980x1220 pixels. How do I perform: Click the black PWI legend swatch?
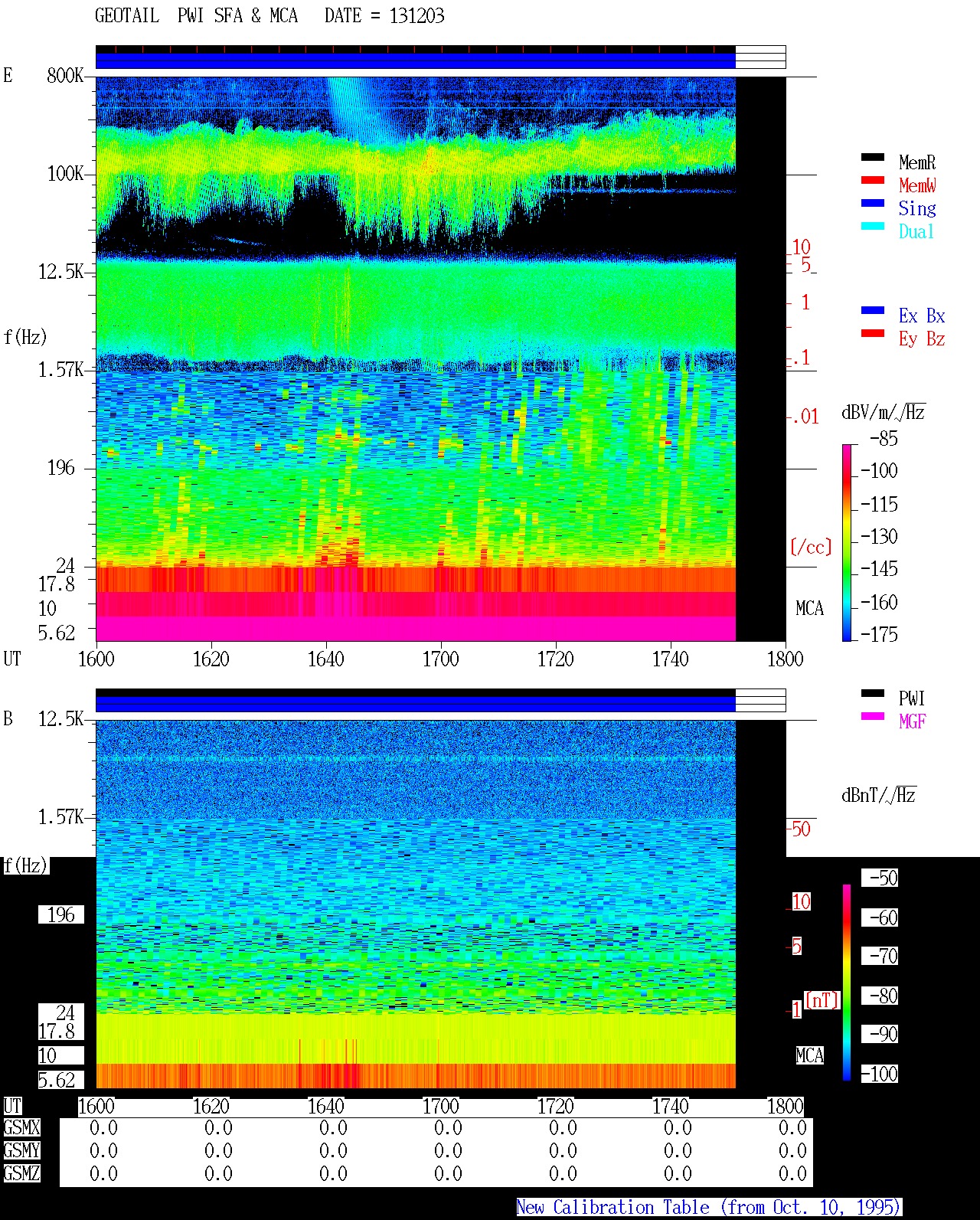[872, 694]
